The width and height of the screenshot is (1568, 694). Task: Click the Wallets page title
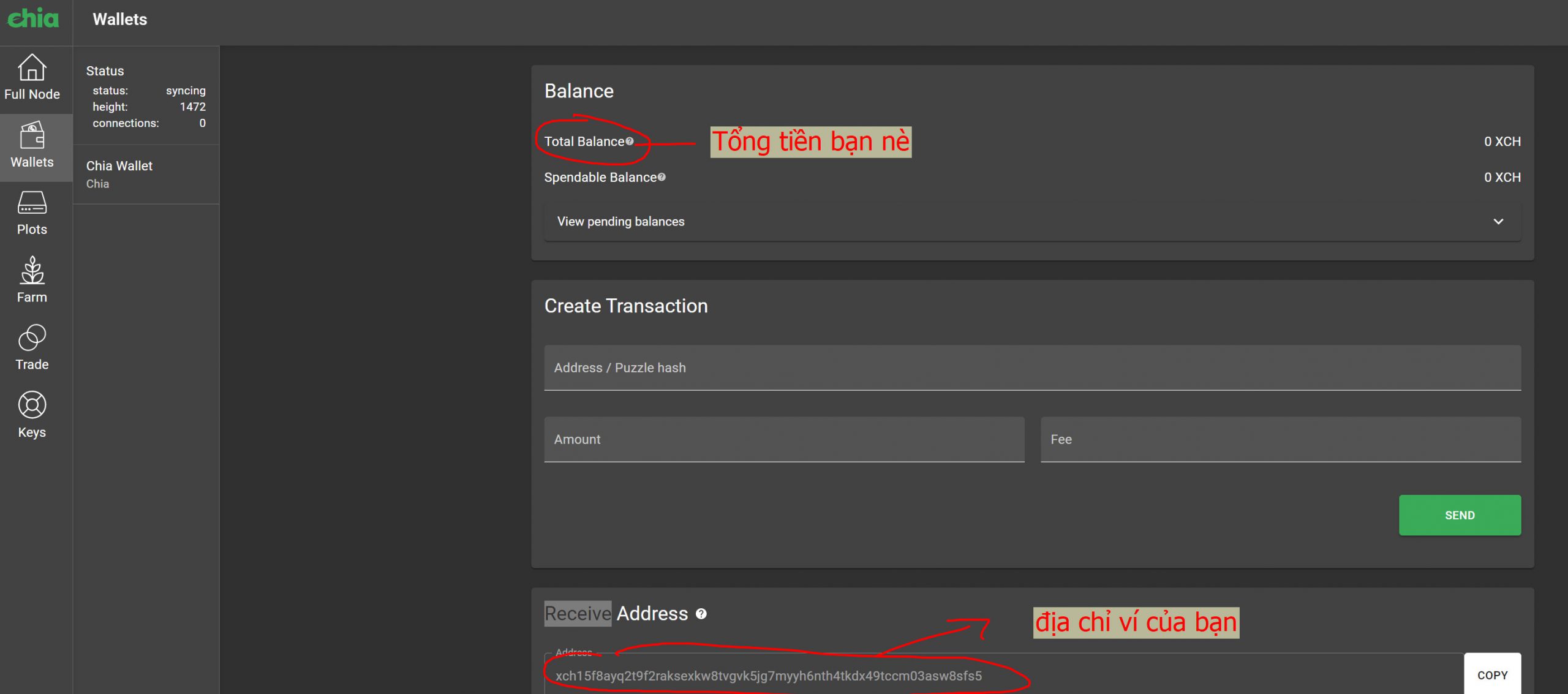point(120,20)
